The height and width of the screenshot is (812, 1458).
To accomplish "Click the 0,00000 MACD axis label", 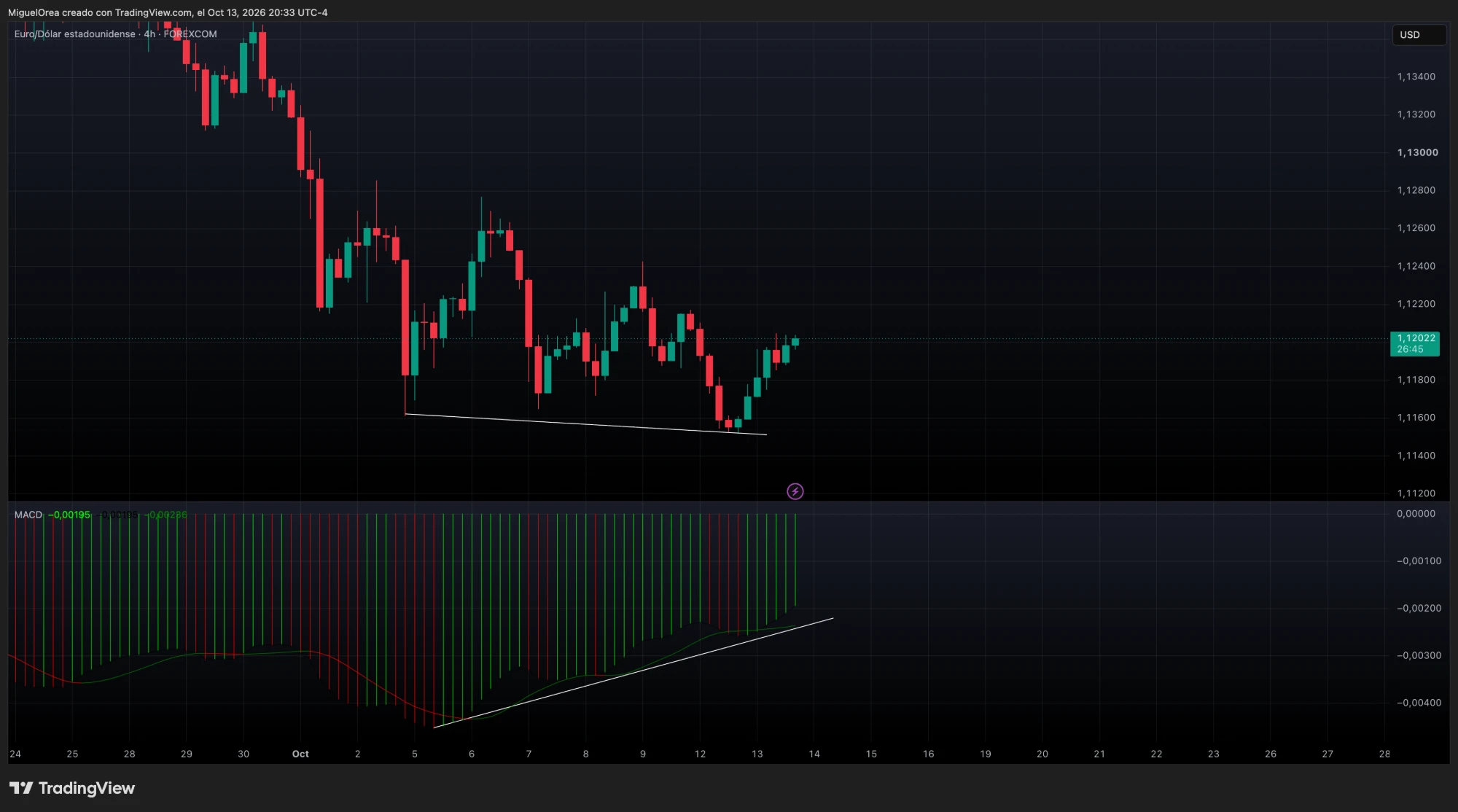I will point(1416,514).
